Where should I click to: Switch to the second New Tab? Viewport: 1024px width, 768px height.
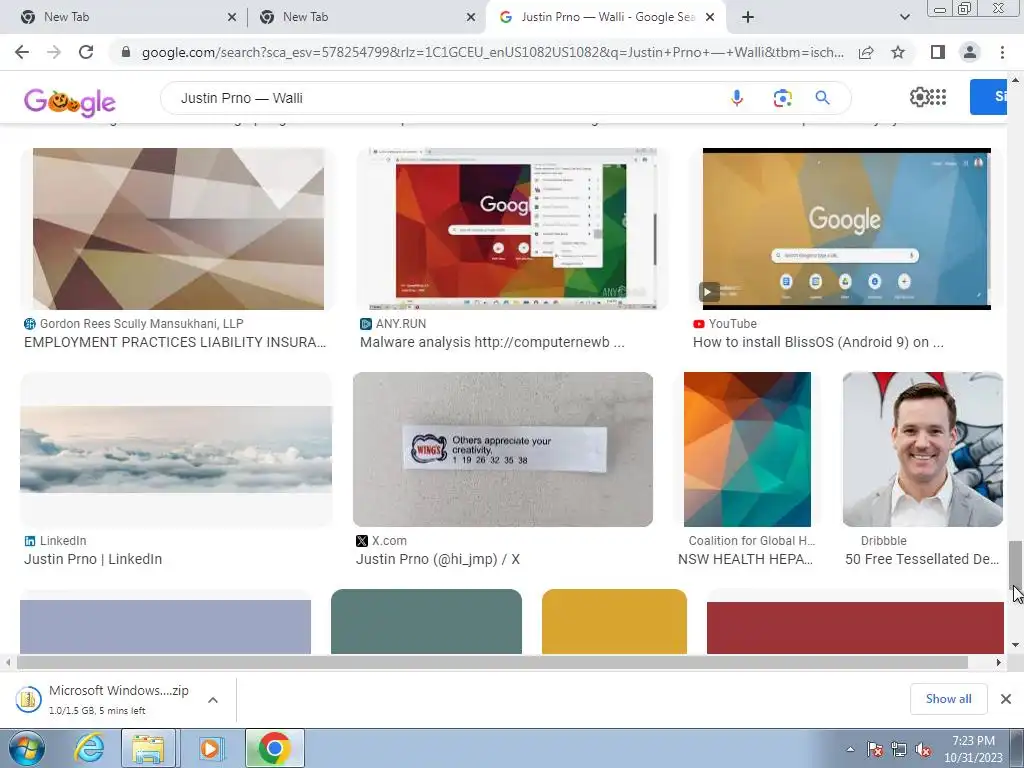pos(366,17)
